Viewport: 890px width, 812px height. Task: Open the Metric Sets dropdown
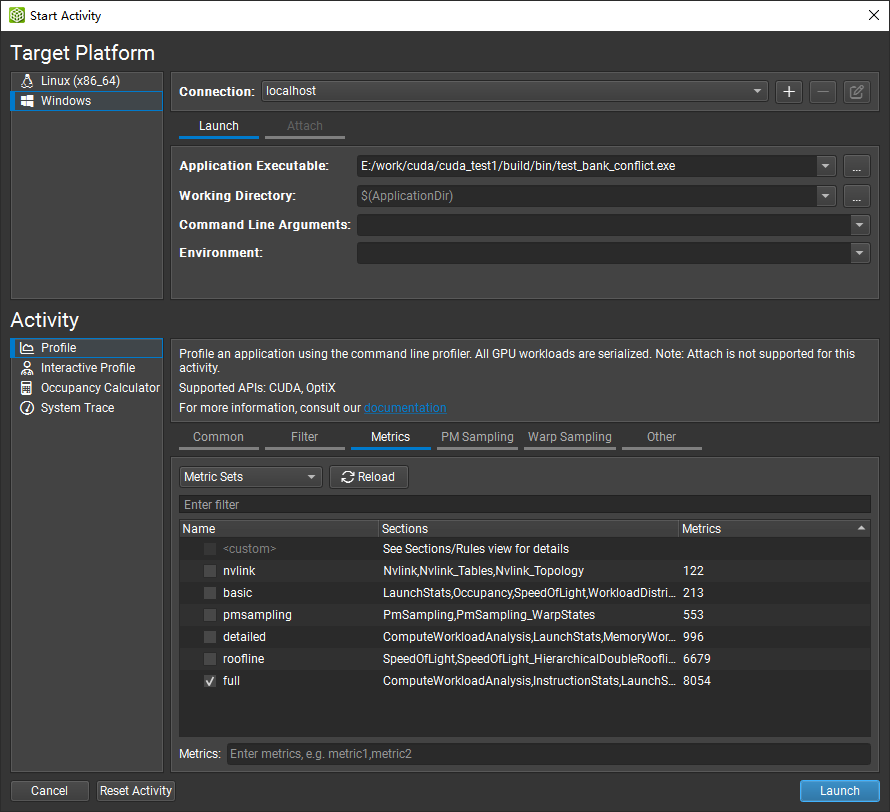tap(250, 477)
